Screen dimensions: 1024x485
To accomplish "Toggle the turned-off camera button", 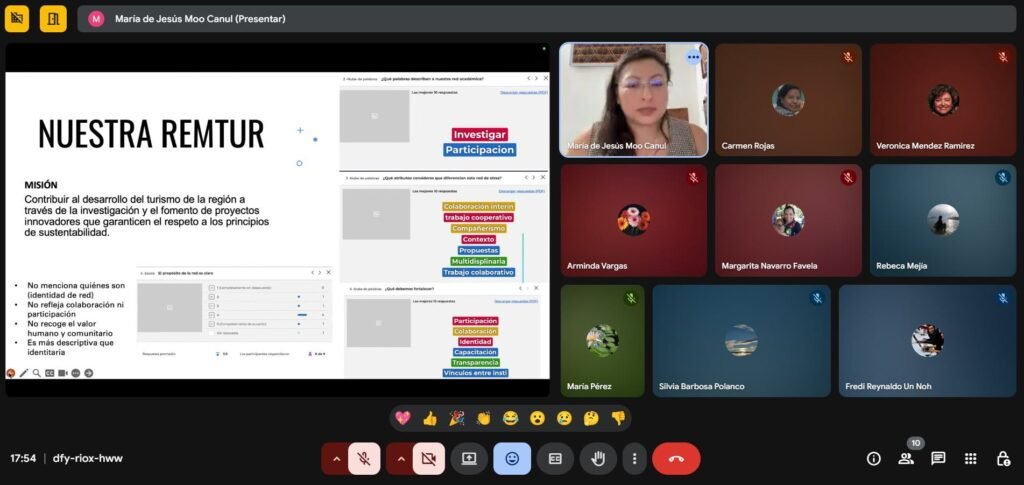I will point(428,459).
